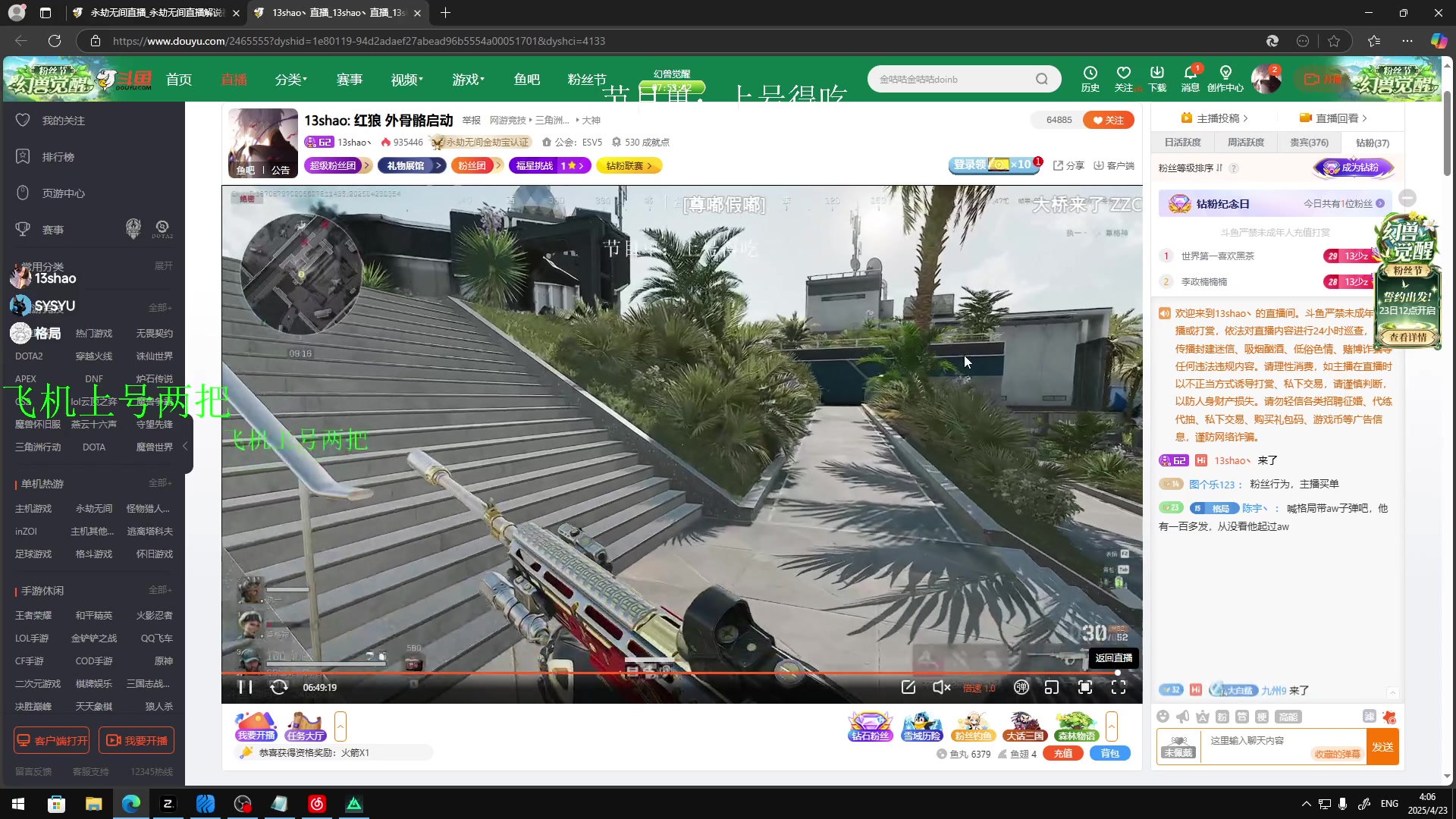Toggle the 管 chat toolbar option

point(1242,717)
